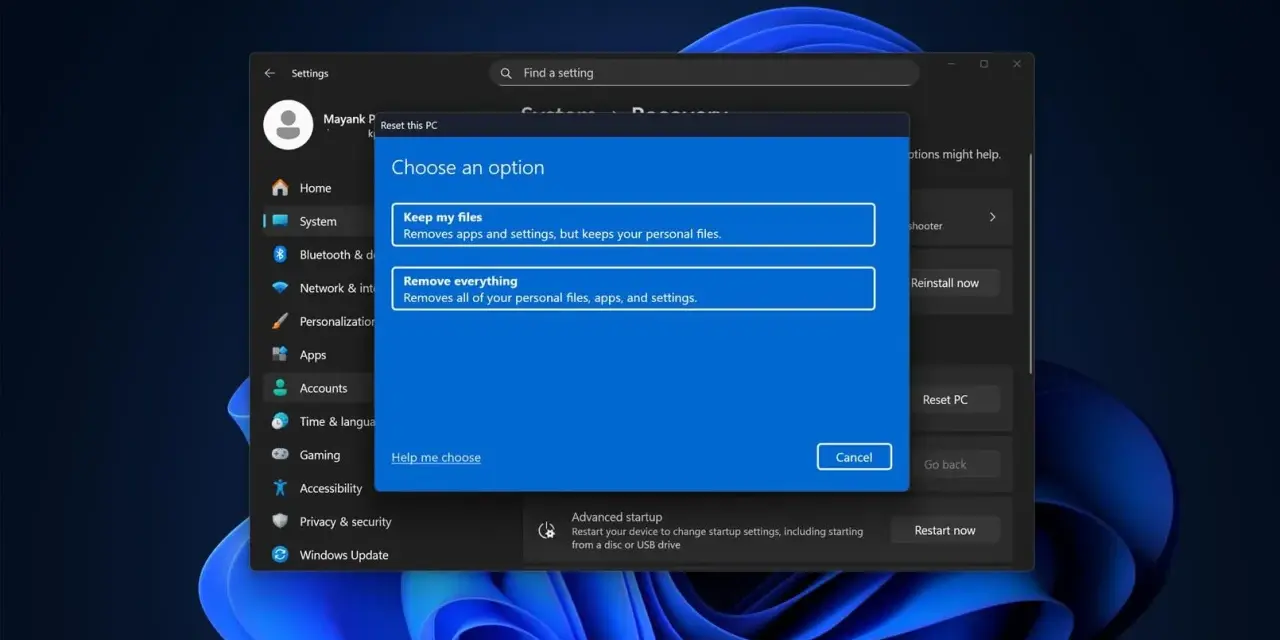Click the Advanced startup icon

(547, 530)
